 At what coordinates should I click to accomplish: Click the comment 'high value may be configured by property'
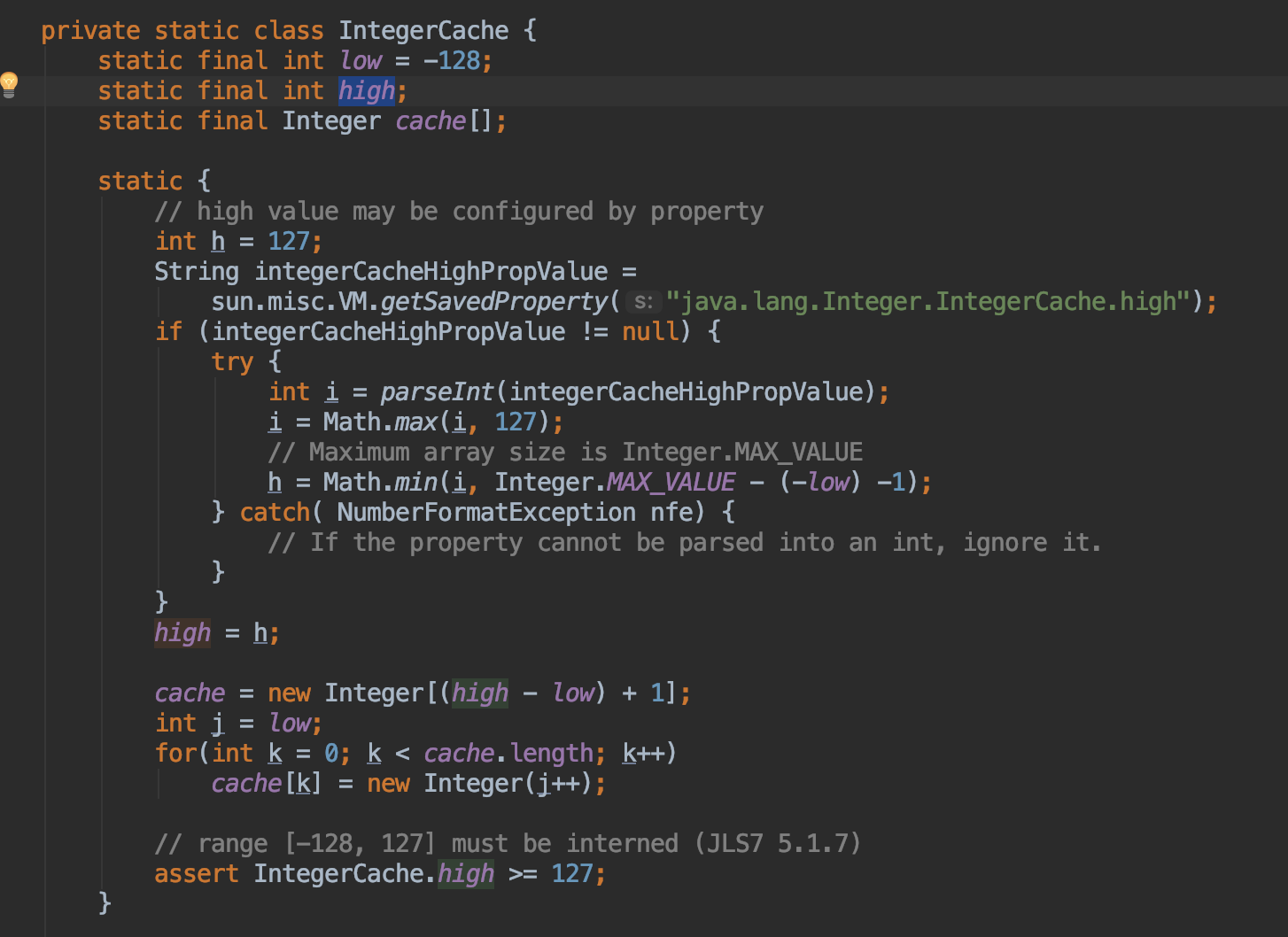[459, 212]
